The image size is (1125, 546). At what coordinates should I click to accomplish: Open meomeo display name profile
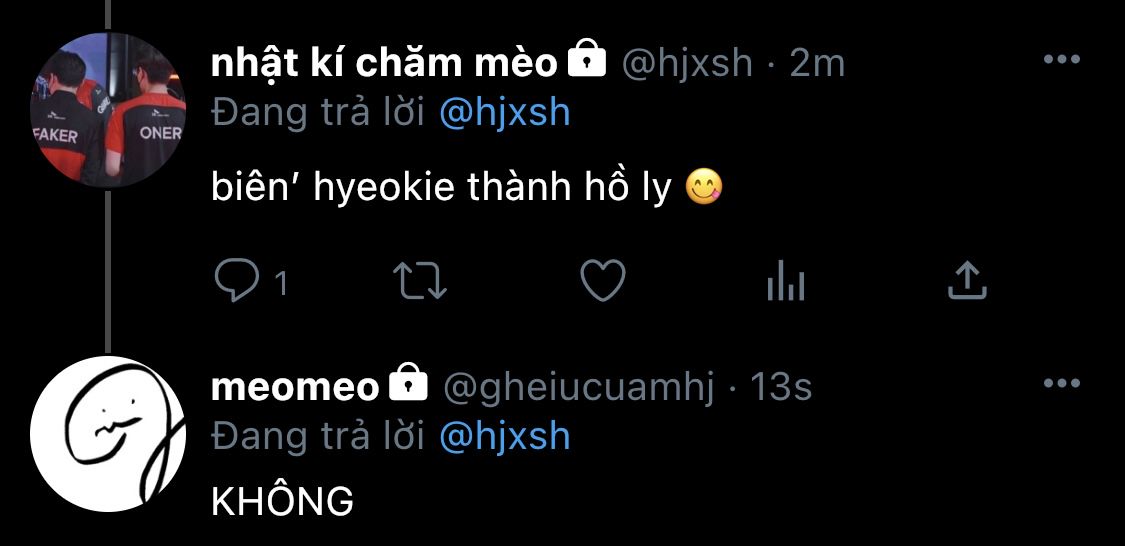point(295,387)
